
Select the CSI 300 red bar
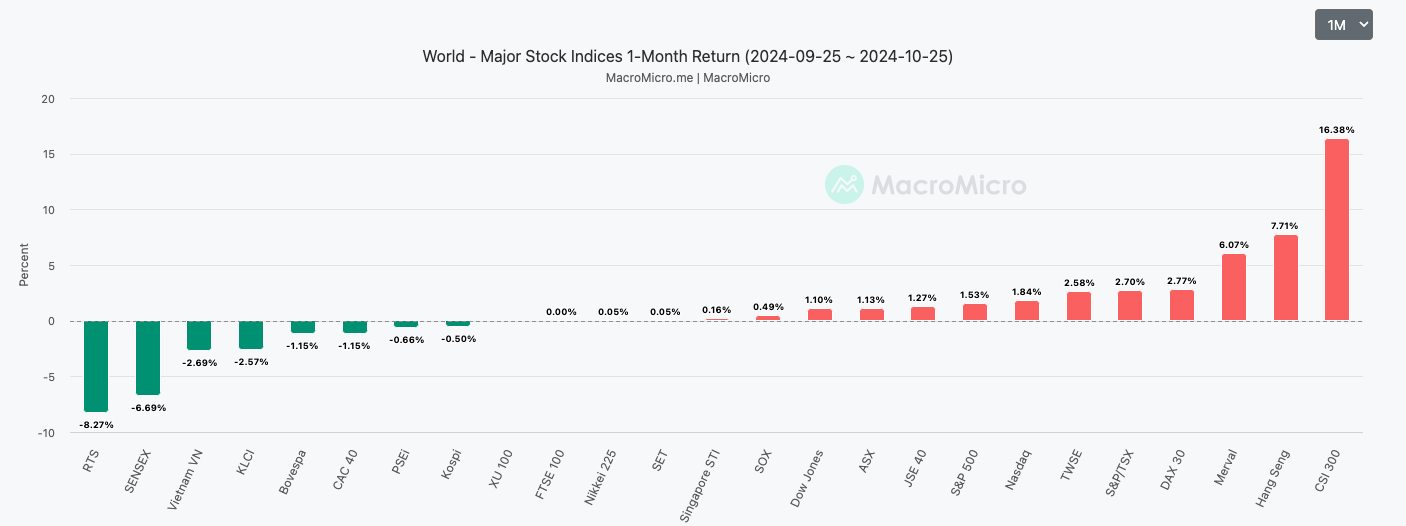point(1337,230)
